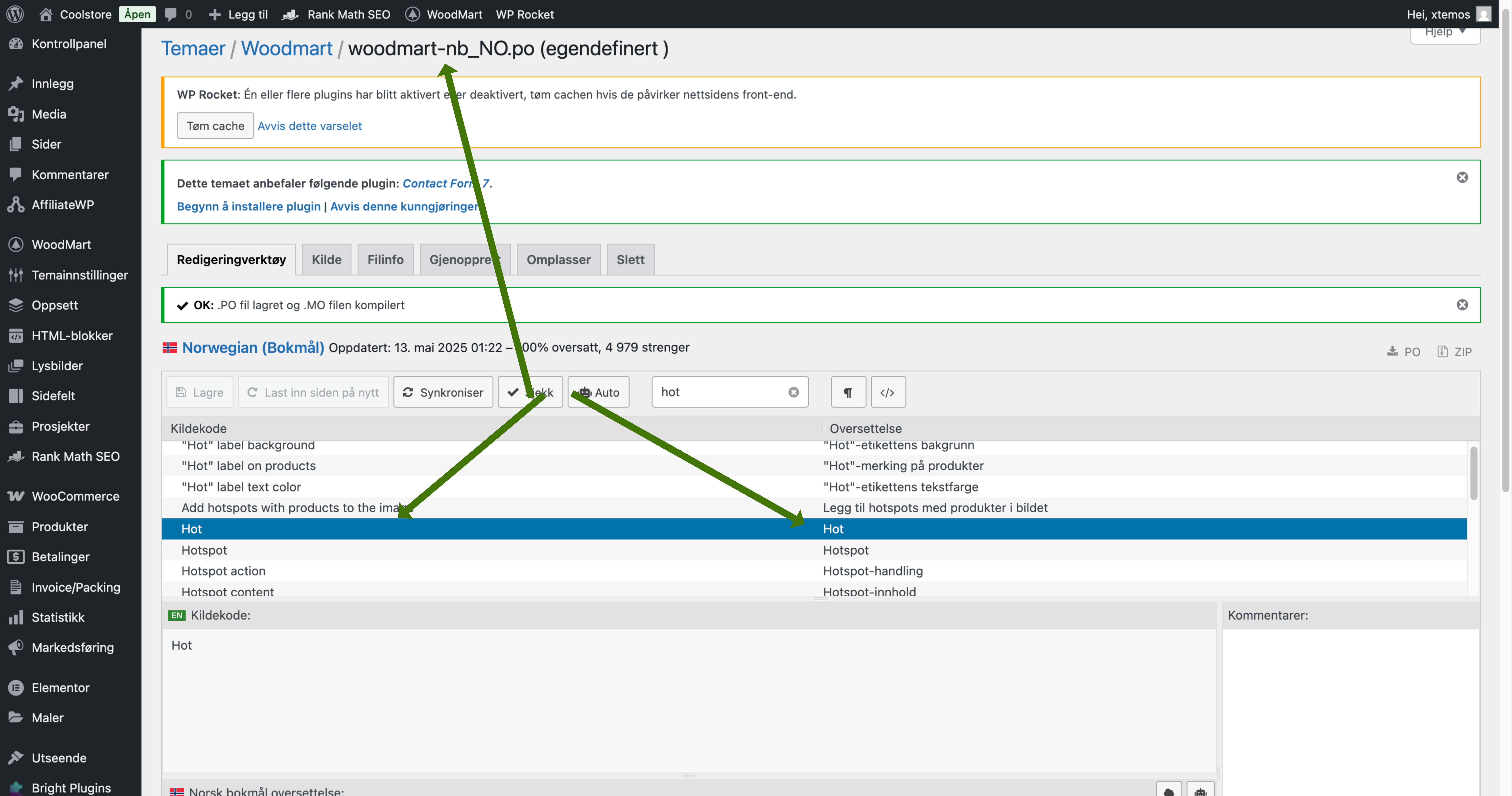Open WP Rocket in admin bar

click(x=525, y=14)
